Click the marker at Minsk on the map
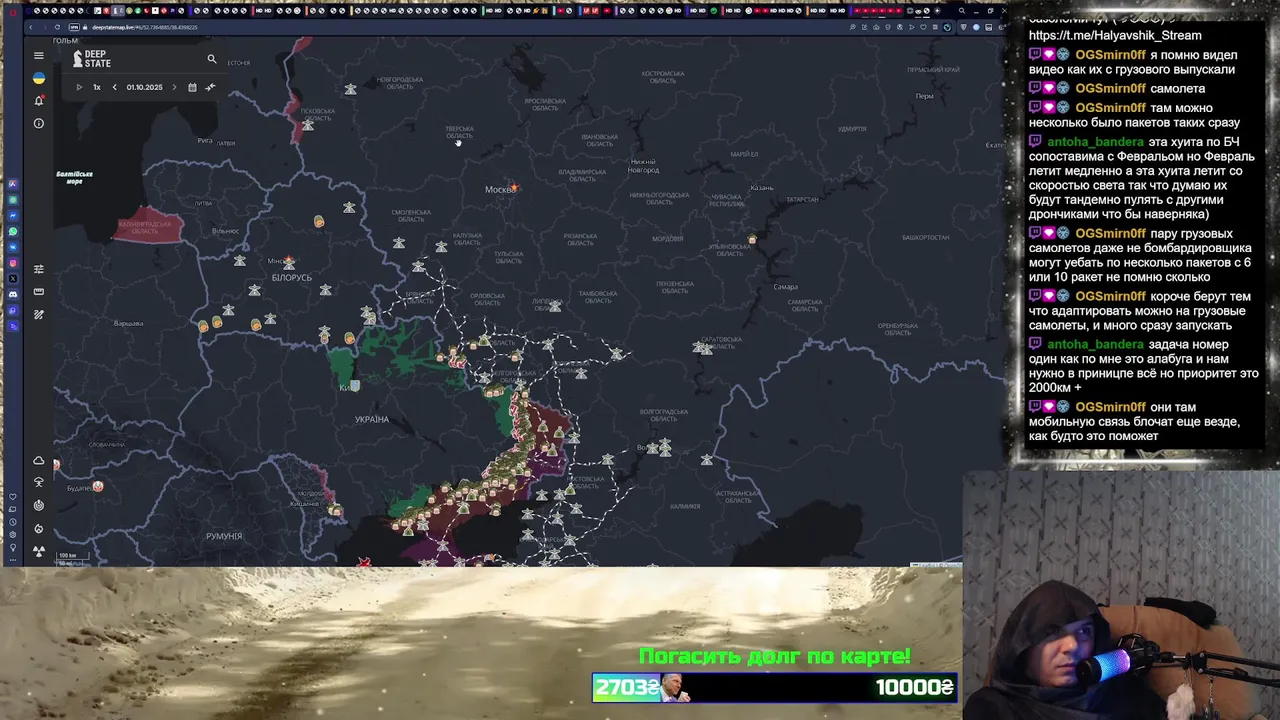This screenshot has width=1280, height=720. pyautogui.click(x=289, y=262)
